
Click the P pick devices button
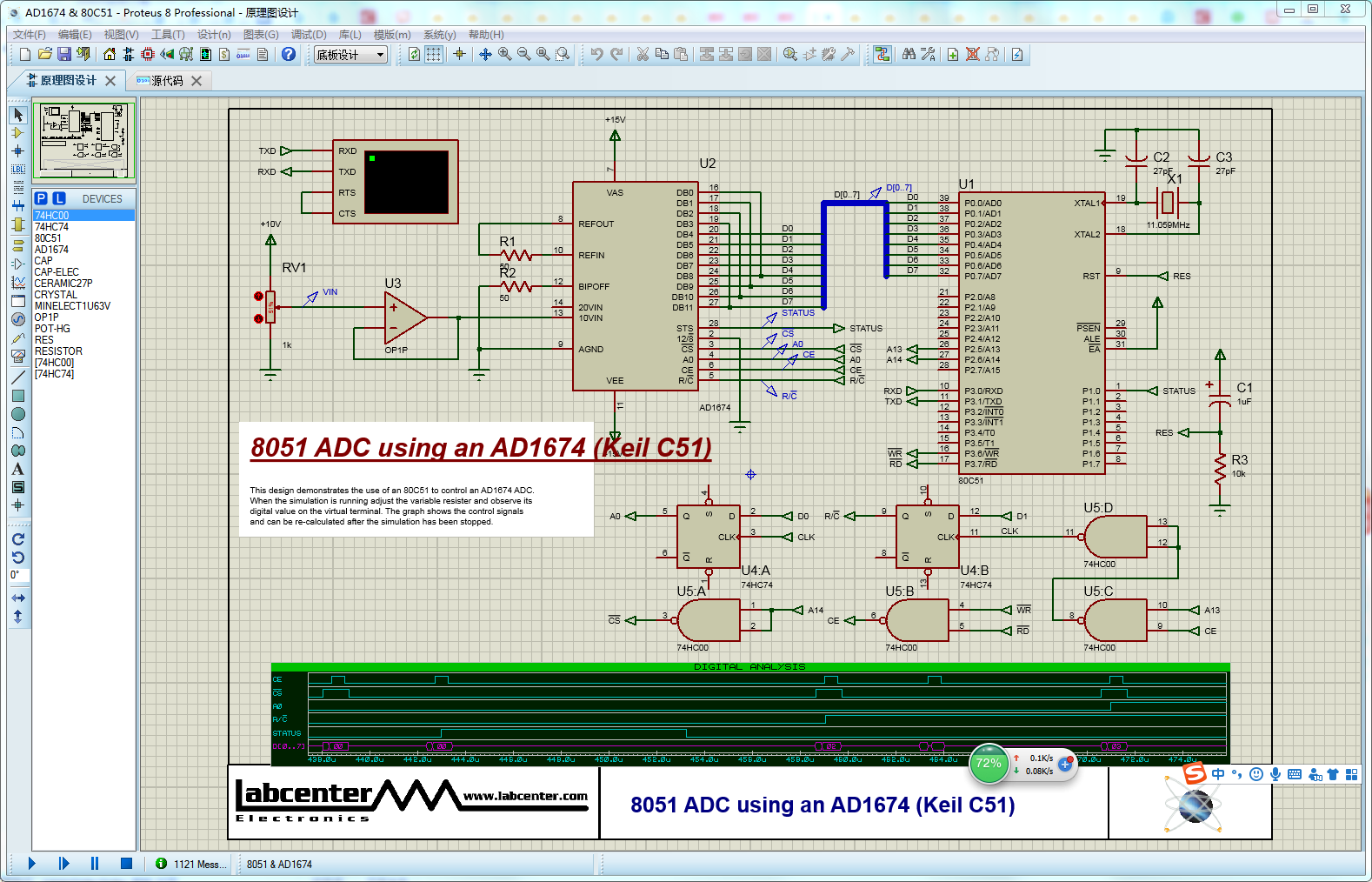[x=42, y=198]
